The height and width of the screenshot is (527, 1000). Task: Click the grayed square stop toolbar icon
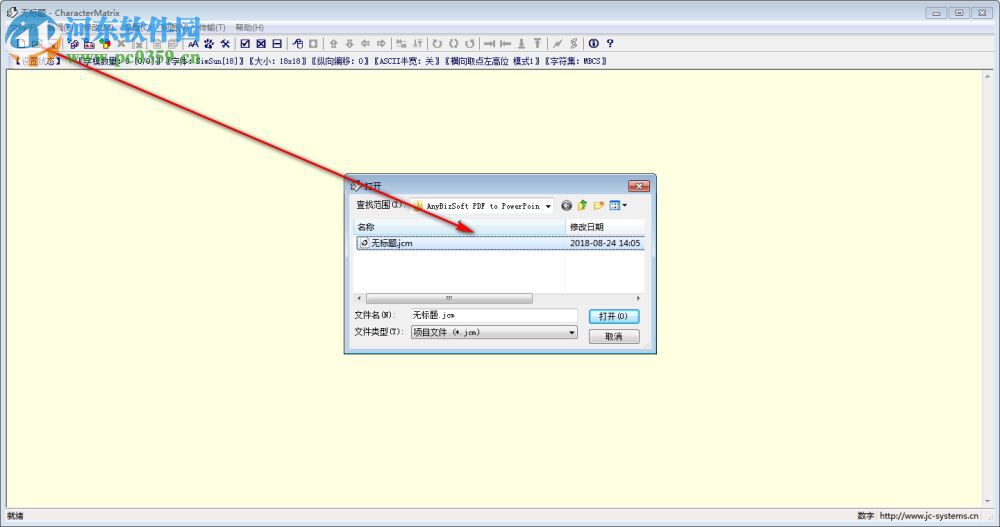tap(313, 43)
